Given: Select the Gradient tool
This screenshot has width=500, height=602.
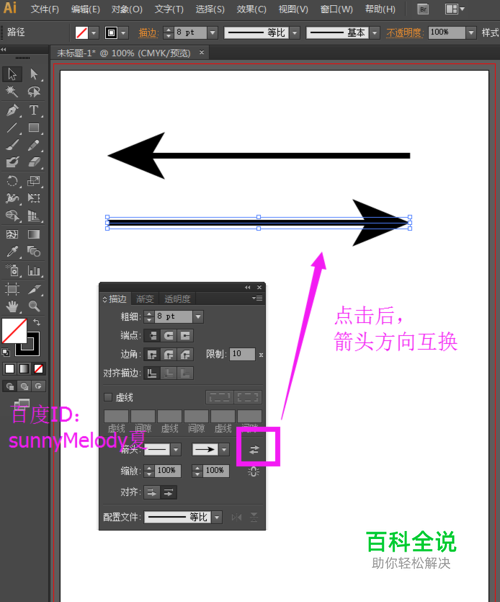Looking at the screenshot, I should (34, 234).
